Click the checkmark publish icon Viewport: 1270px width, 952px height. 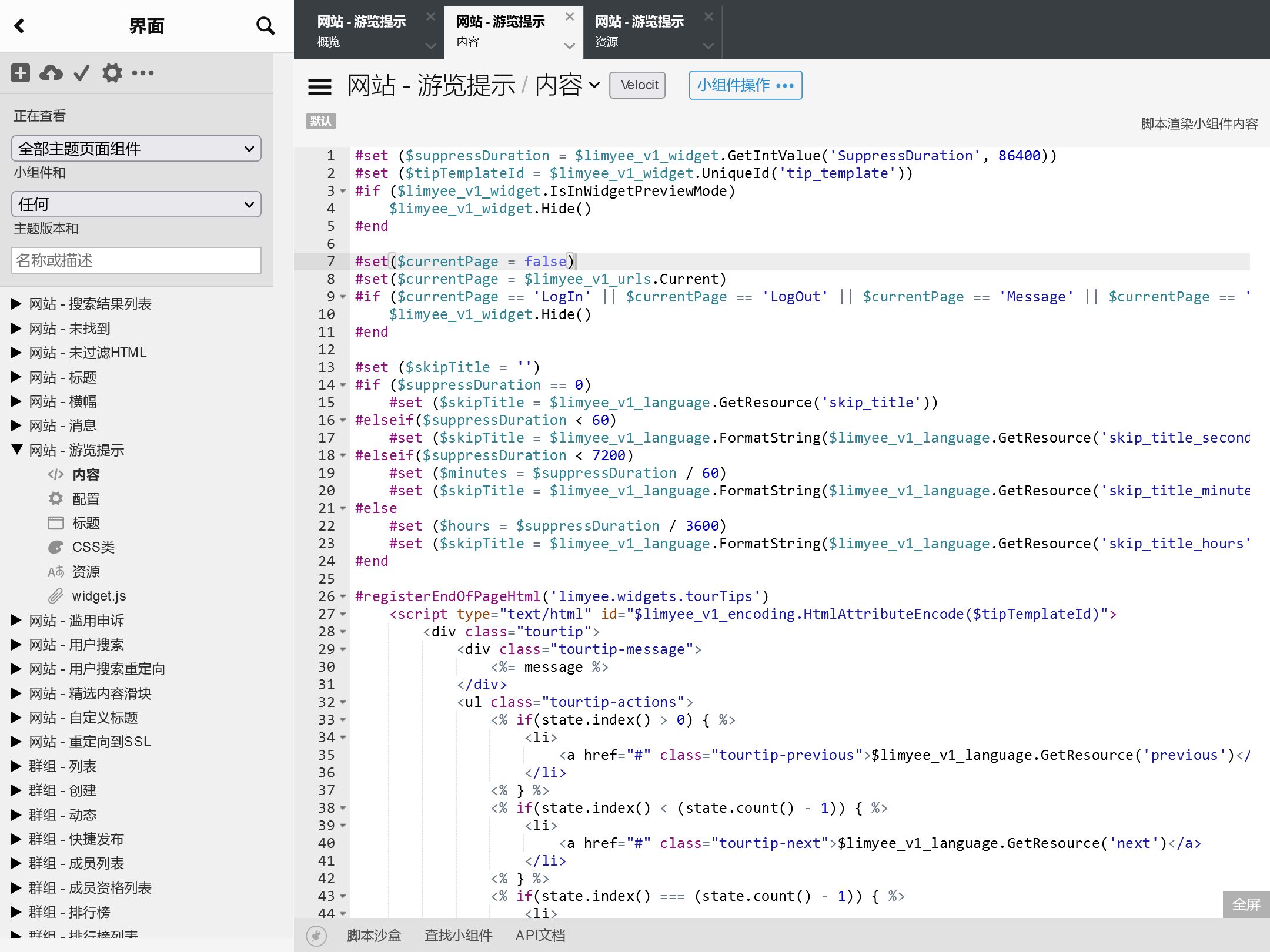(x=82, y=73)
